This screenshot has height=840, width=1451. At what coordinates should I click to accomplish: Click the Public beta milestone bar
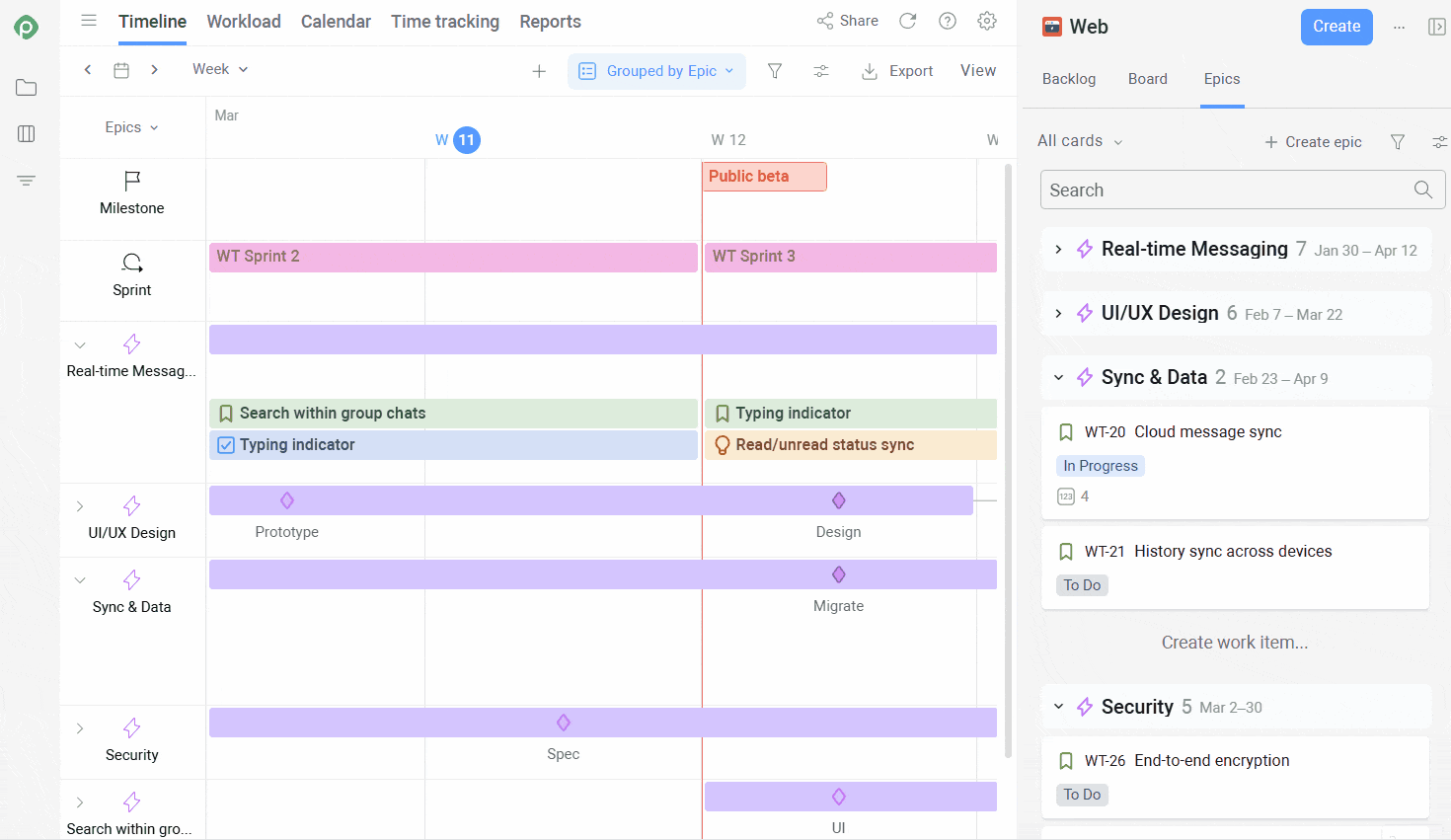pos(764,177)
